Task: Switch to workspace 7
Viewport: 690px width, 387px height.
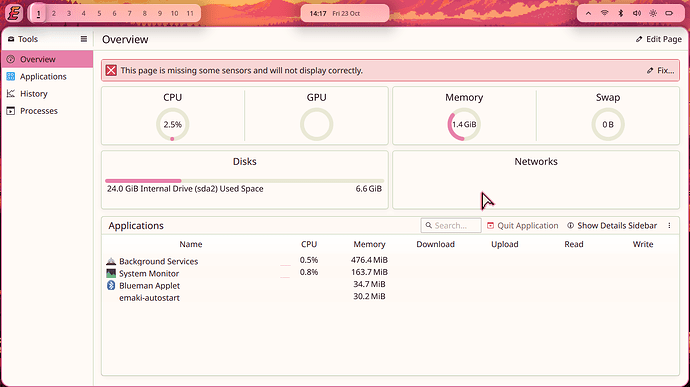Action: pos(129,14)
